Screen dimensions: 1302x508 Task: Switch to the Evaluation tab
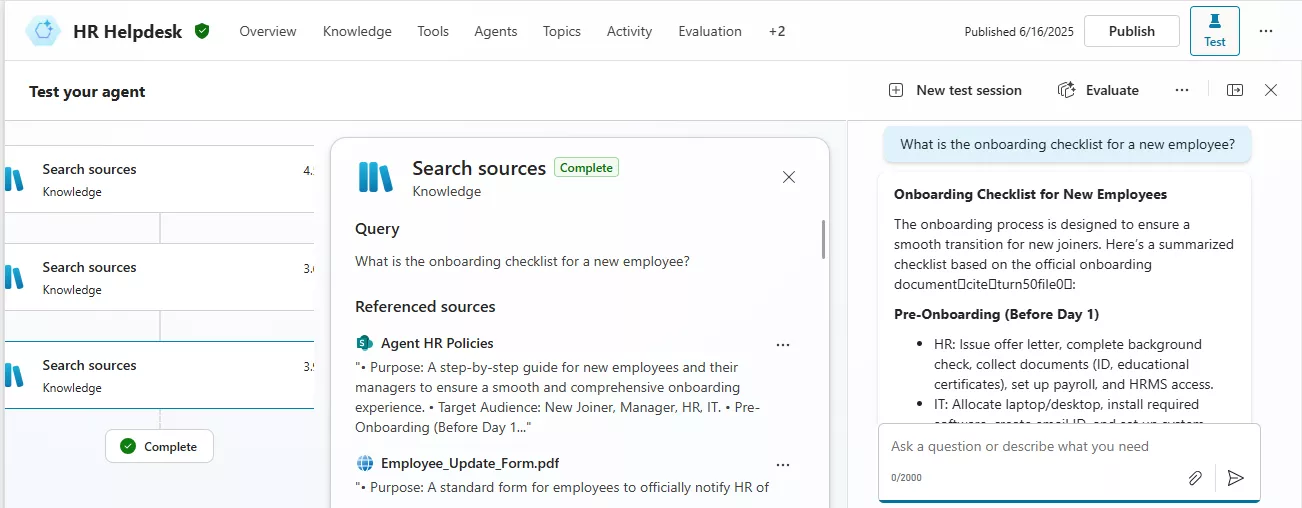710,31
